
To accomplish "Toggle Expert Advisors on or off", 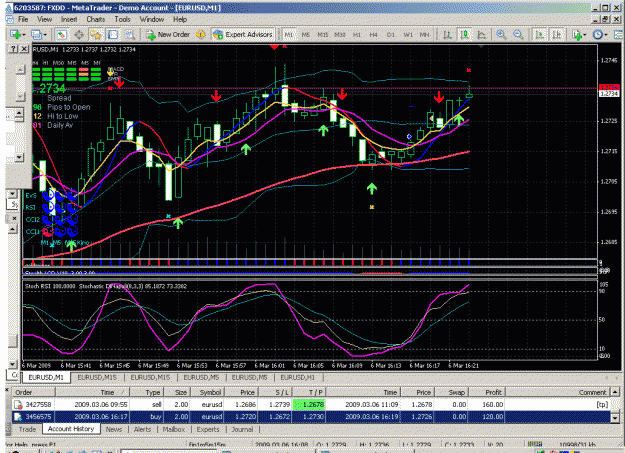I will pyautogui.click(x=243, y=35).
